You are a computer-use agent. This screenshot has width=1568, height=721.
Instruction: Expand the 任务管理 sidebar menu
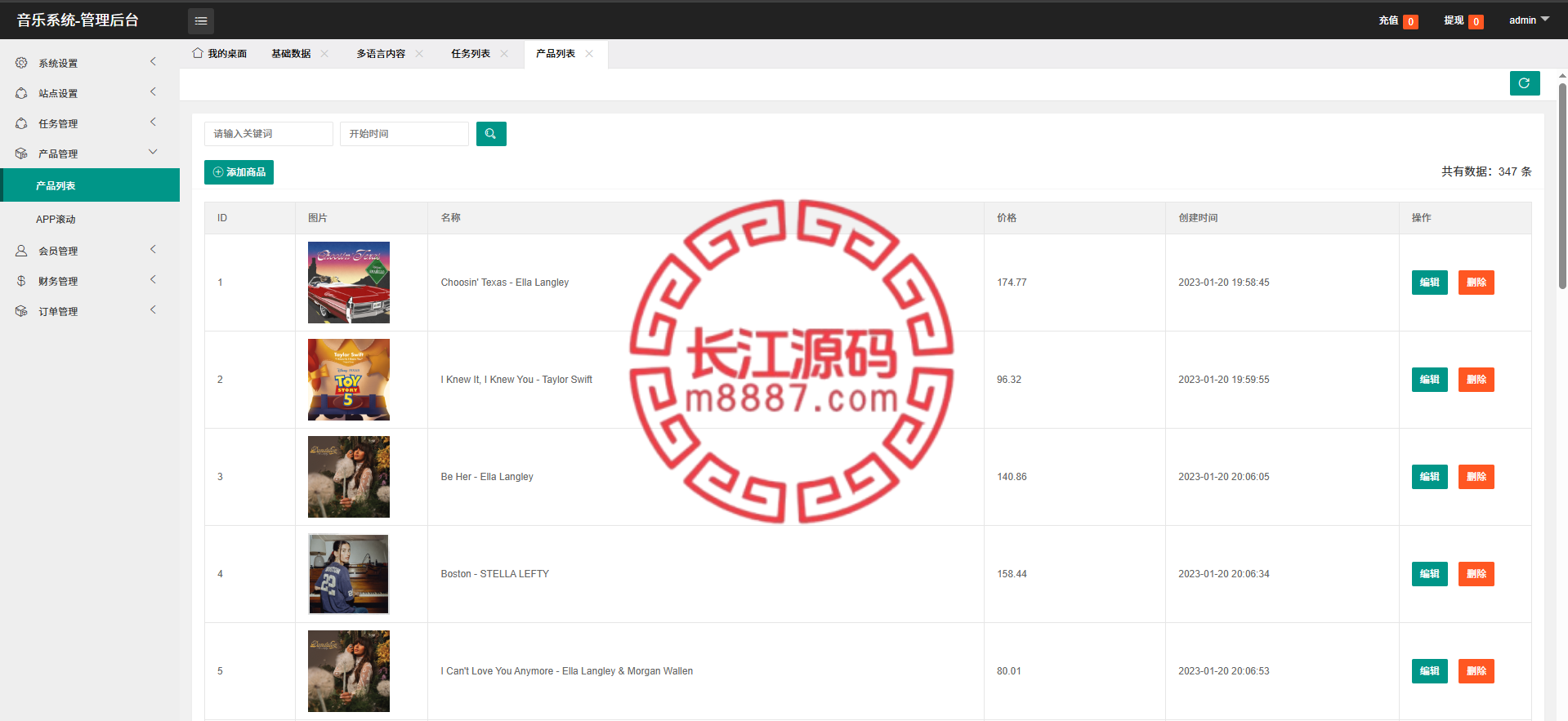click(153, 122)
